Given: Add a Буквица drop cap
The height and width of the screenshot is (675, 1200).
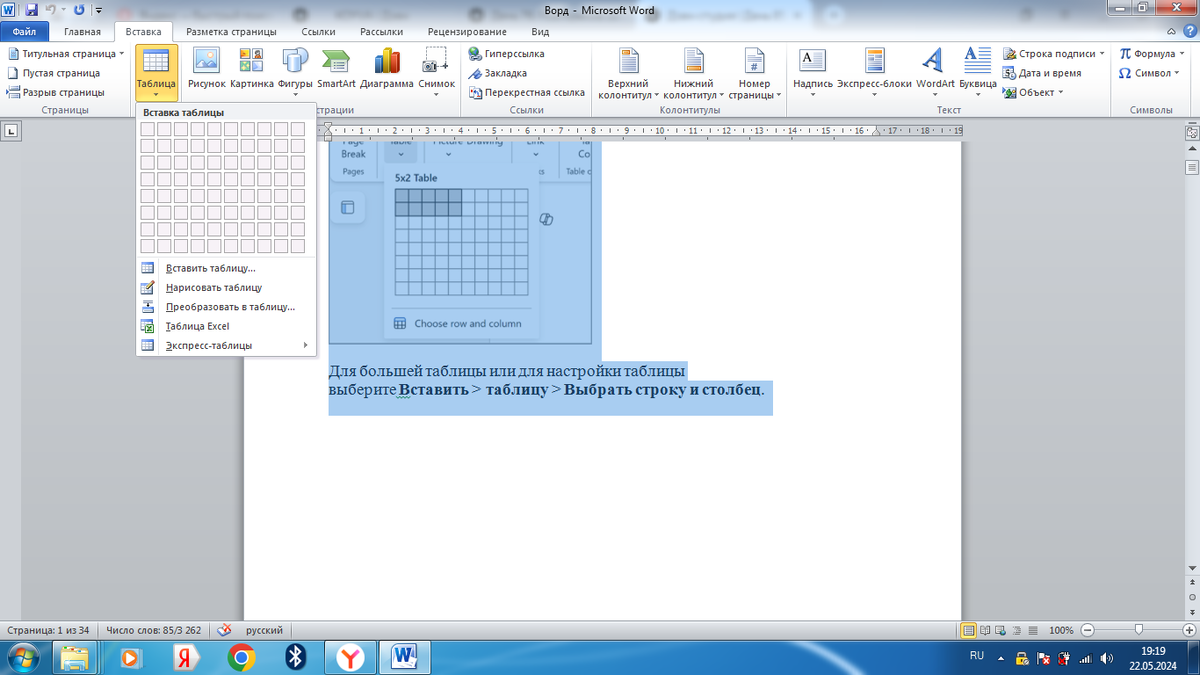Looking at the screenshot, I should tap(977, 72).
